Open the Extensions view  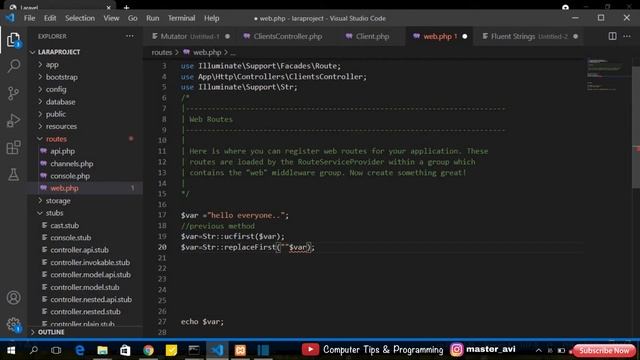tap(13, 147)
